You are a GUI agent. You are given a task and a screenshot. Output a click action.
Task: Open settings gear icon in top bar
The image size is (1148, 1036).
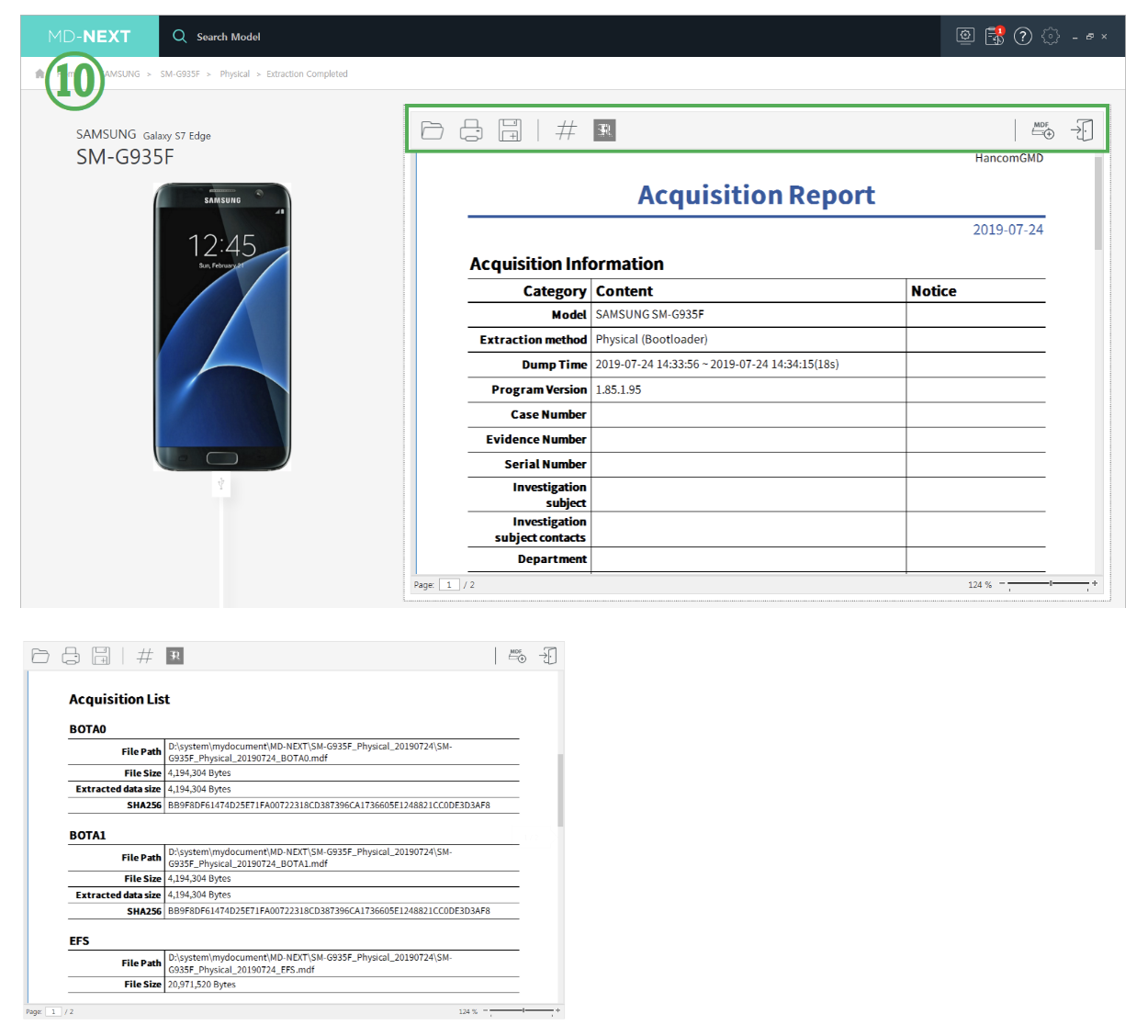1051,37
